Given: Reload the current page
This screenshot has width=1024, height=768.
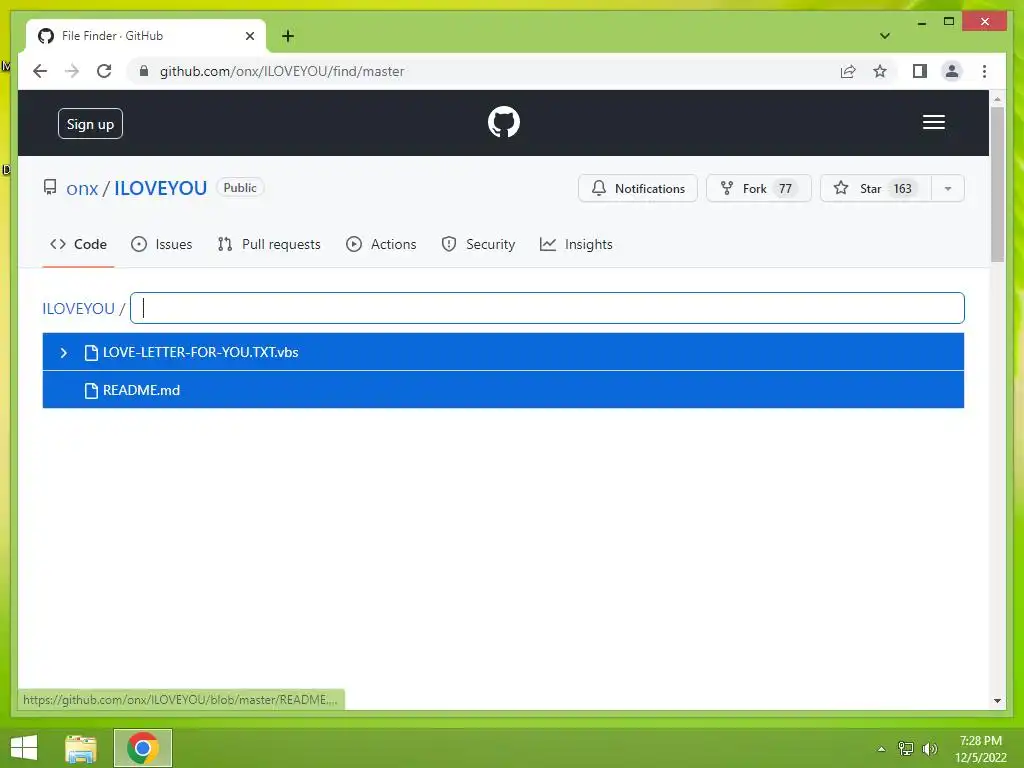Looking at the screenshot, I should (104, 71).
